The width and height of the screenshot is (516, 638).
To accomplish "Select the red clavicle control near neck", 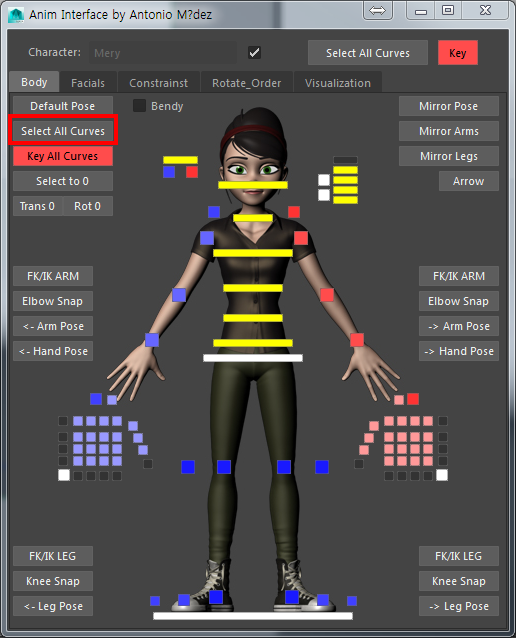I will 294,212.
